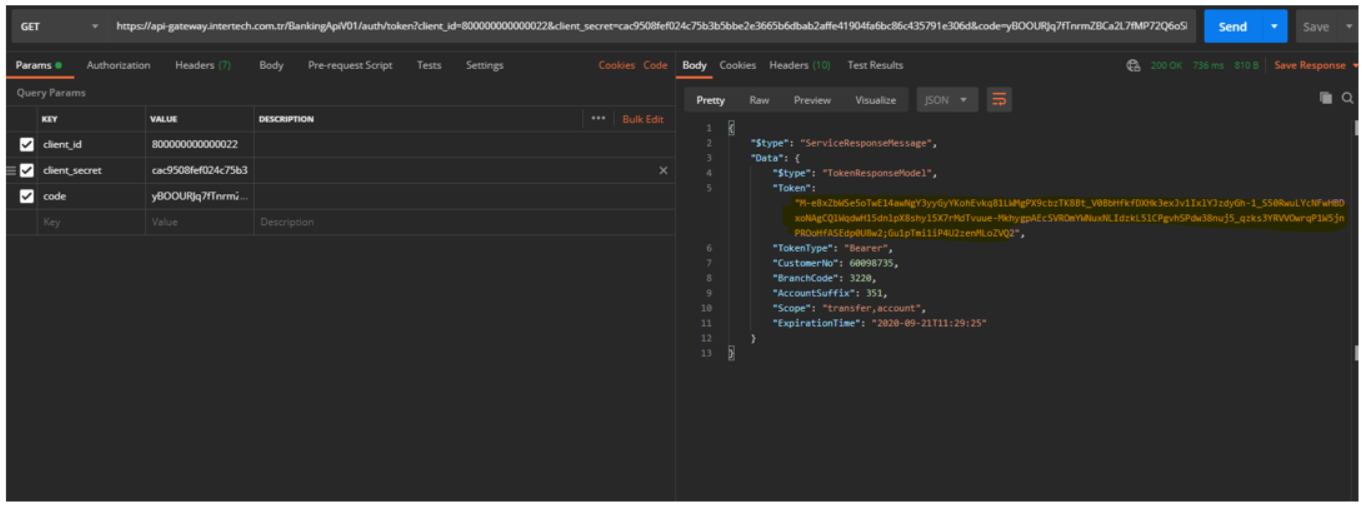
Task: Switch to the Authorization tab
Action: click(x=118, y=66)
